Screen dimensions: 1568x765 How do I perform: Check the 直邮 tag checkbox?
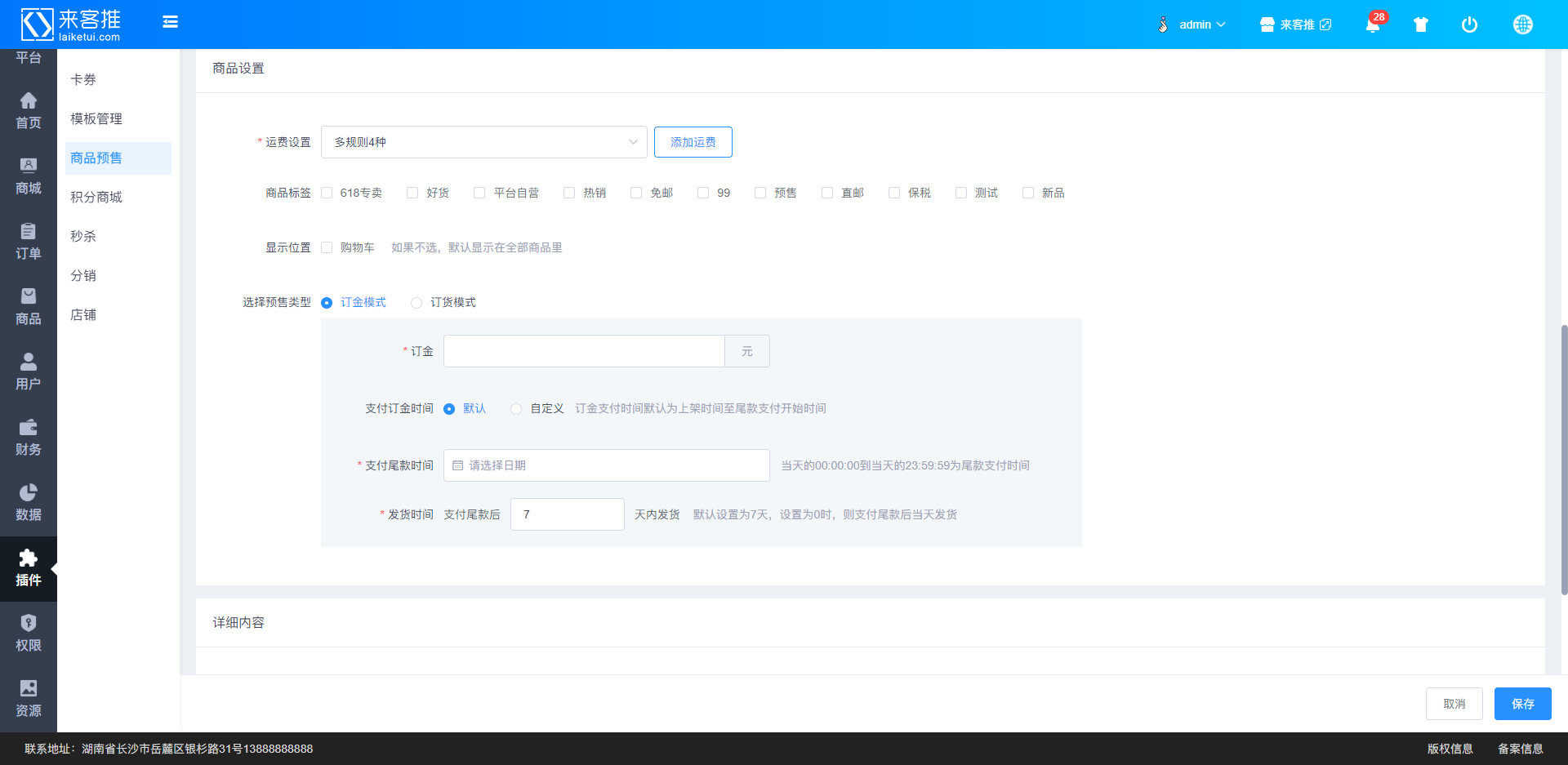tap(827, 193)
